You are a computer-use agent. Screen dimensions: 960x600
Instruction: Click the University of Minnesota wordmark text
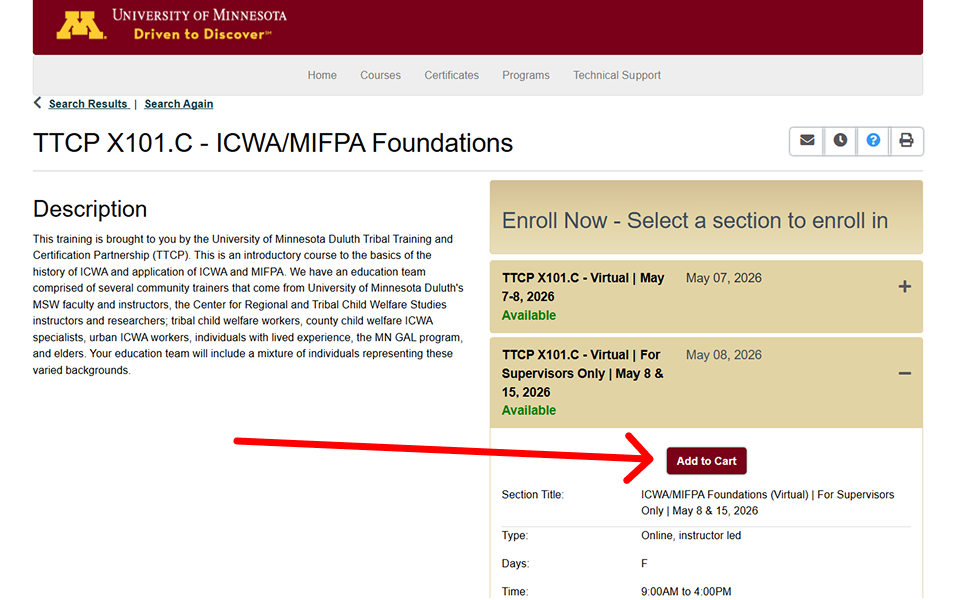[200, 15]
